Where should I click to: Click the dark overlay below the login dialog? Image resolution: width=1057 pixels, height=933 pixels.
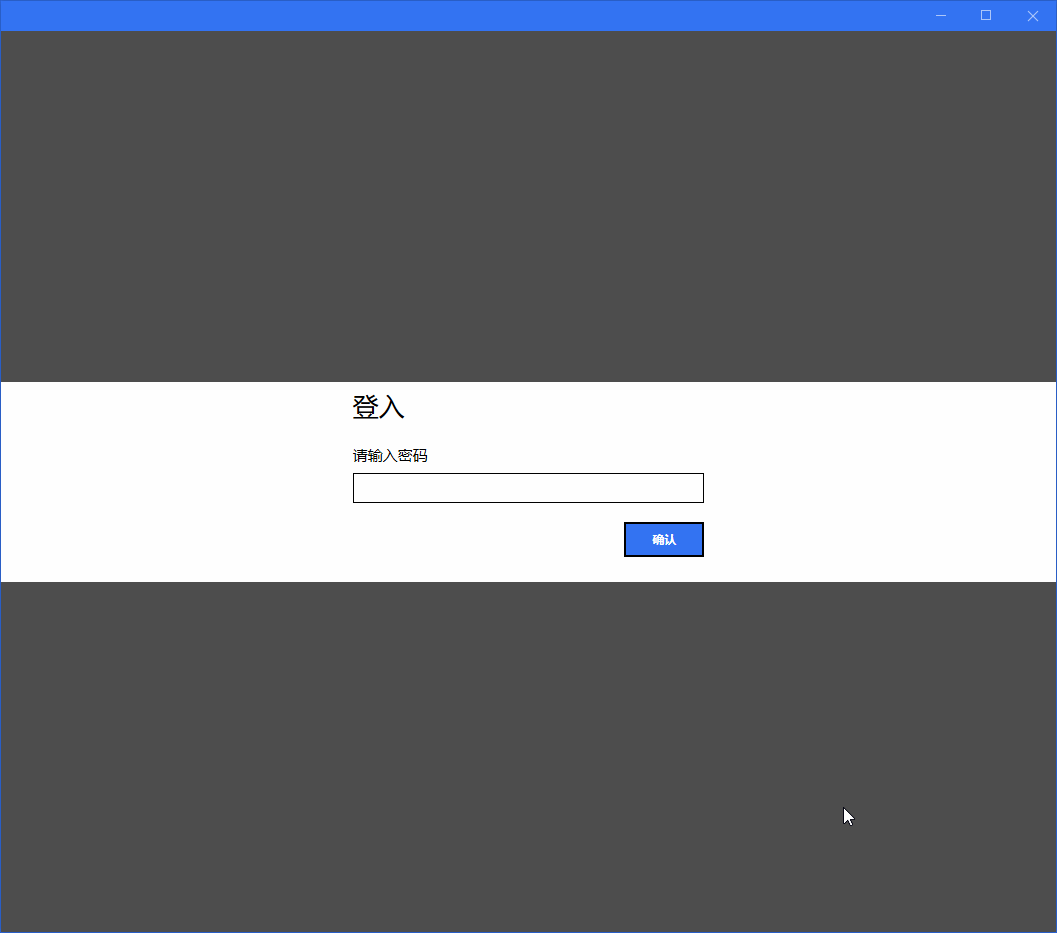(x=528, y=756)
